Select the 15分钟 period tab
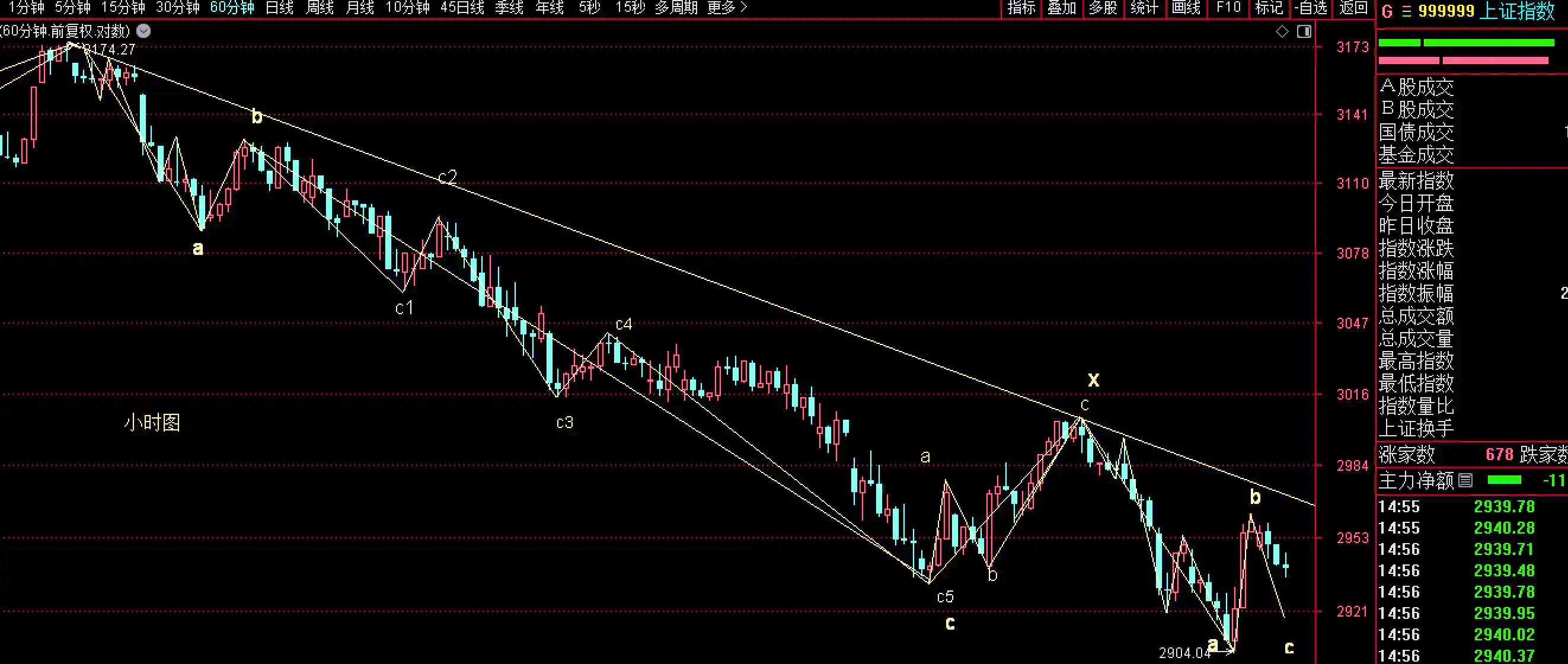1568x664 pixels. [123, 8]
